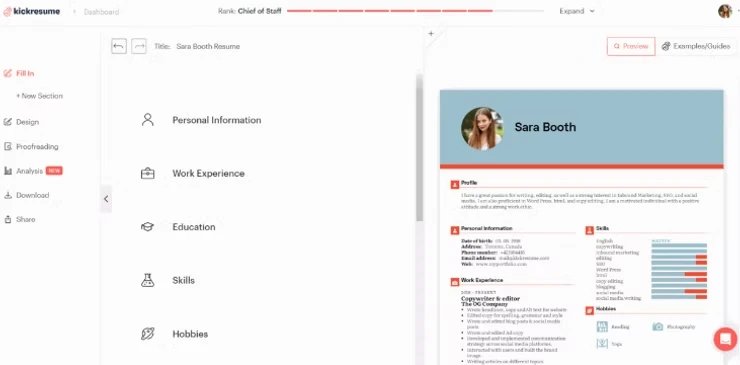Open the Fill In sidebar item
740x365 pixels.
point(25,73)
